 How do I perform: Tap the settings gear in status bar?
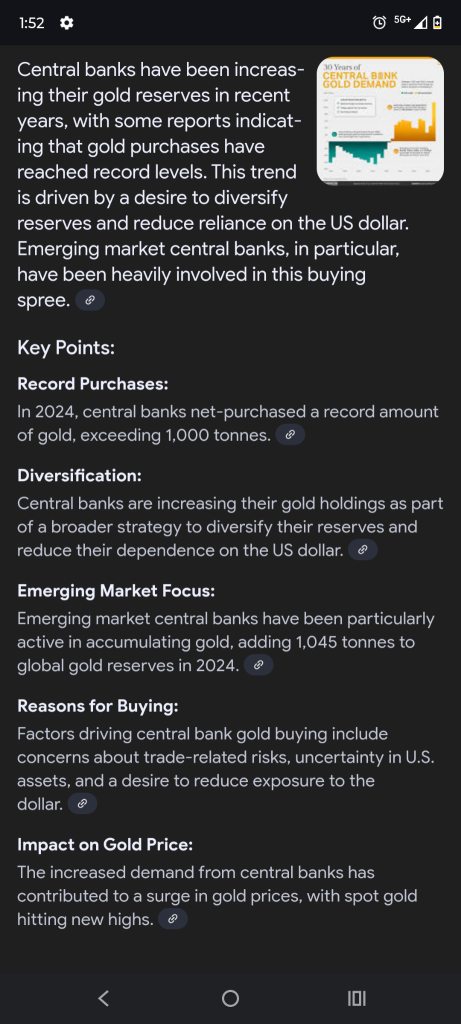(x=67, y=23)
